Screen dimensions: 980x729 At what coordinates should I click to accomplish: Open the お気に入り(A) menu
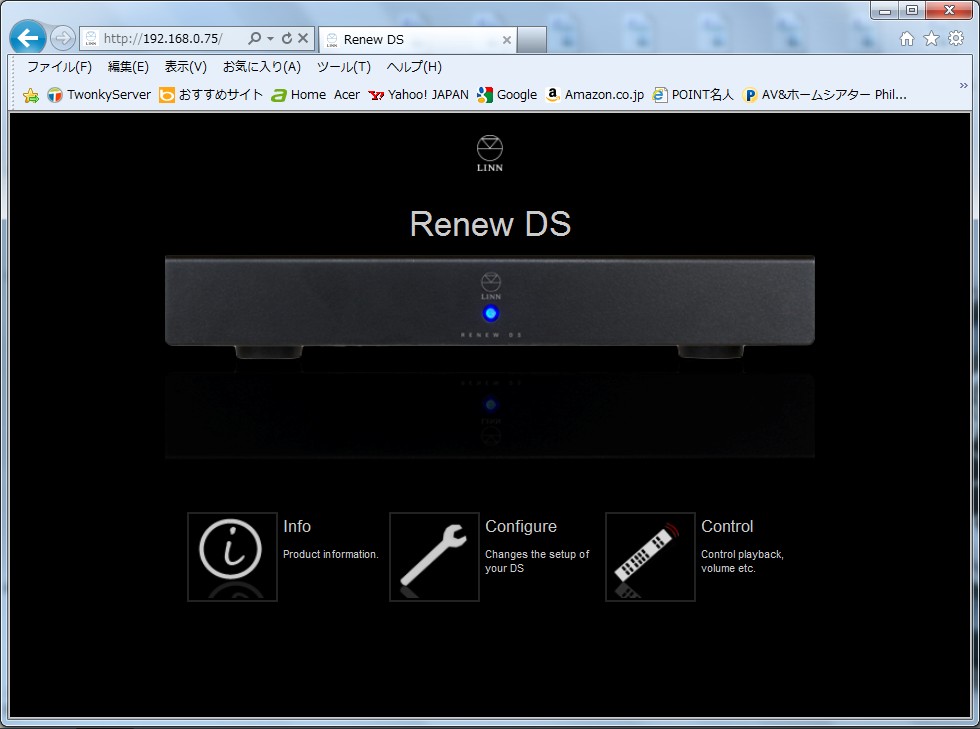262,67
